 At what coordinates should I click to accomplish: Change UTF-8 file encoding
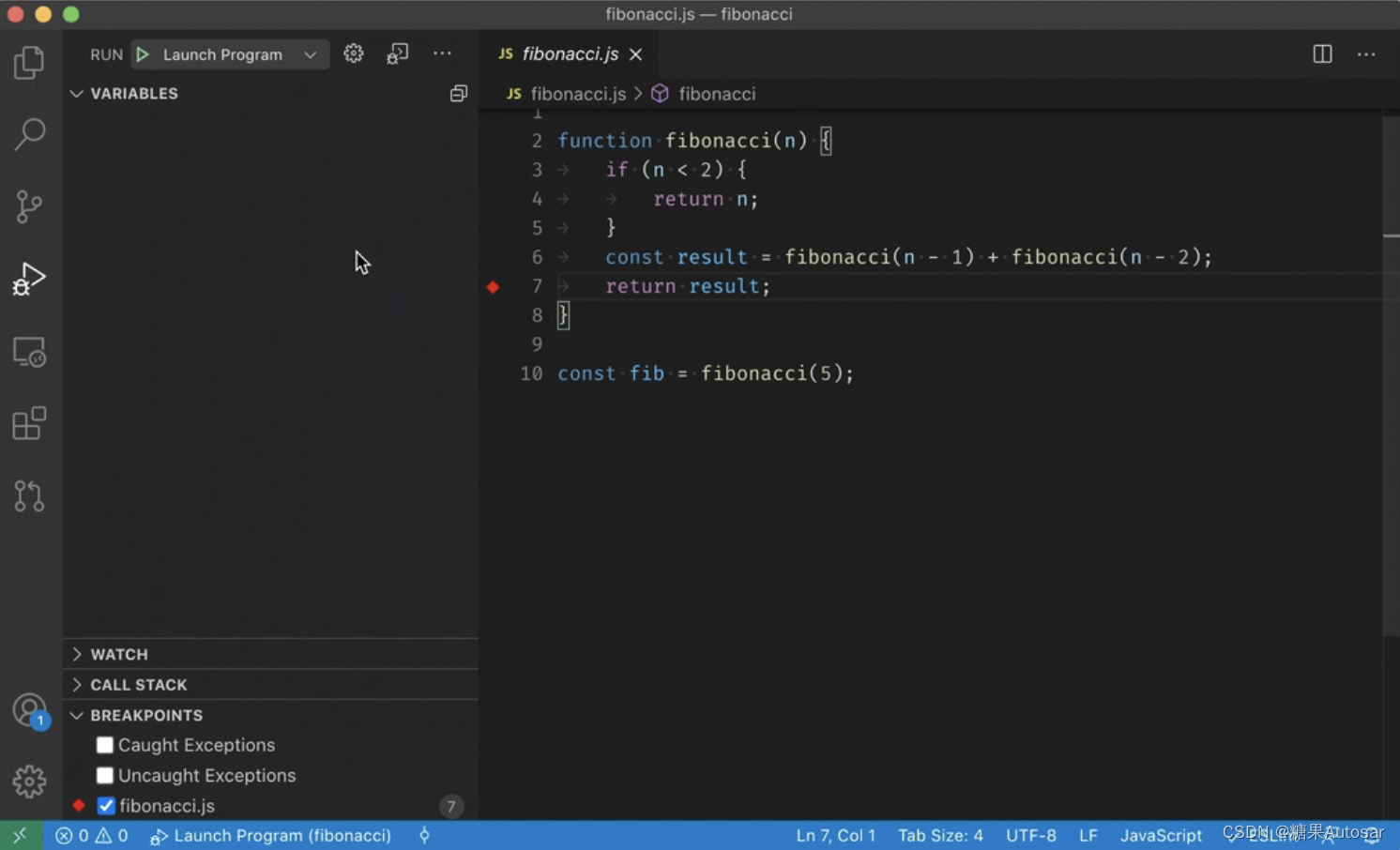(x=1030, y=835)
